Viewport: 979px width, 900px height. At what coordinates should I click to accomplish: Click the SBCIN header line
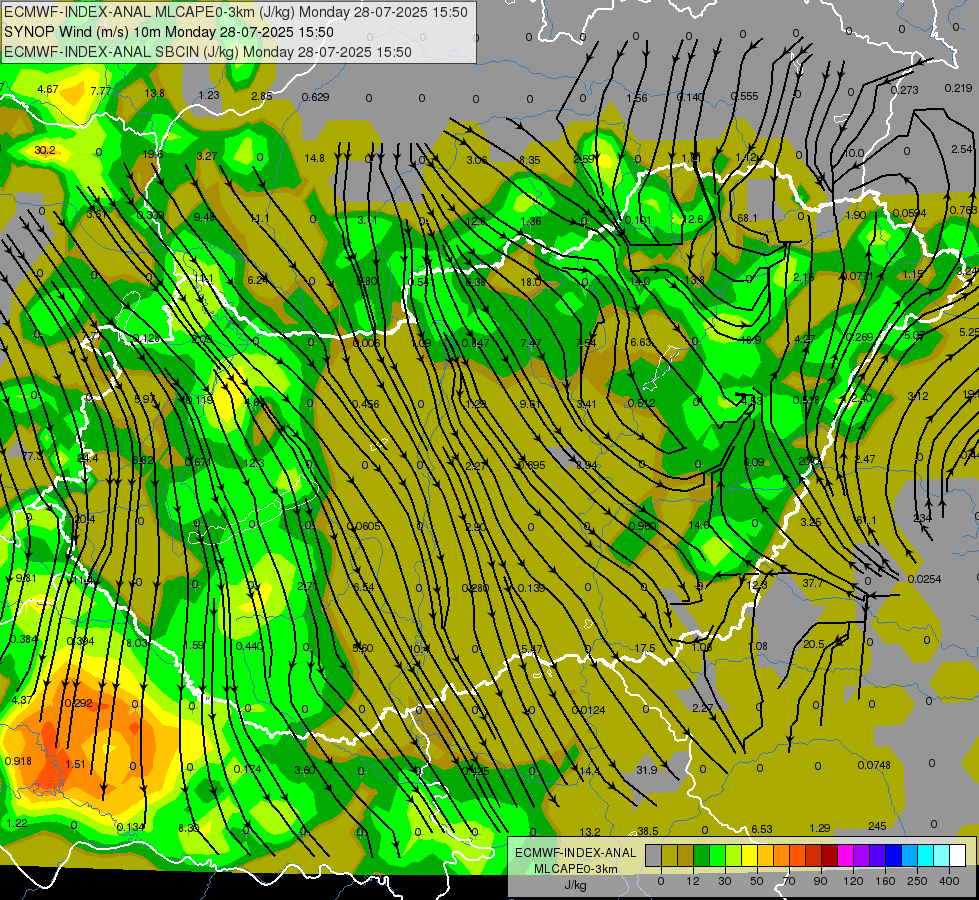pos(208,52)
